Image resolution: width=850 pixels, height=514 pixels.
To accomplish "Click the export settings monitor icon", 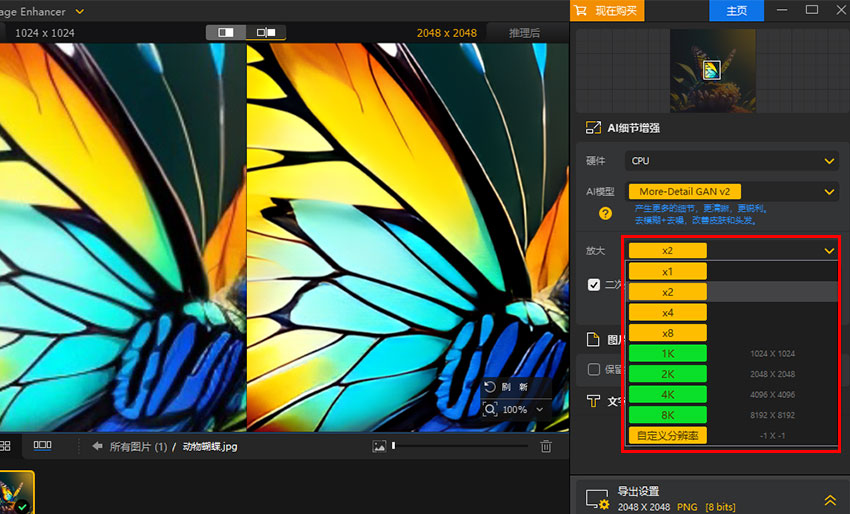I will (597, 498).
